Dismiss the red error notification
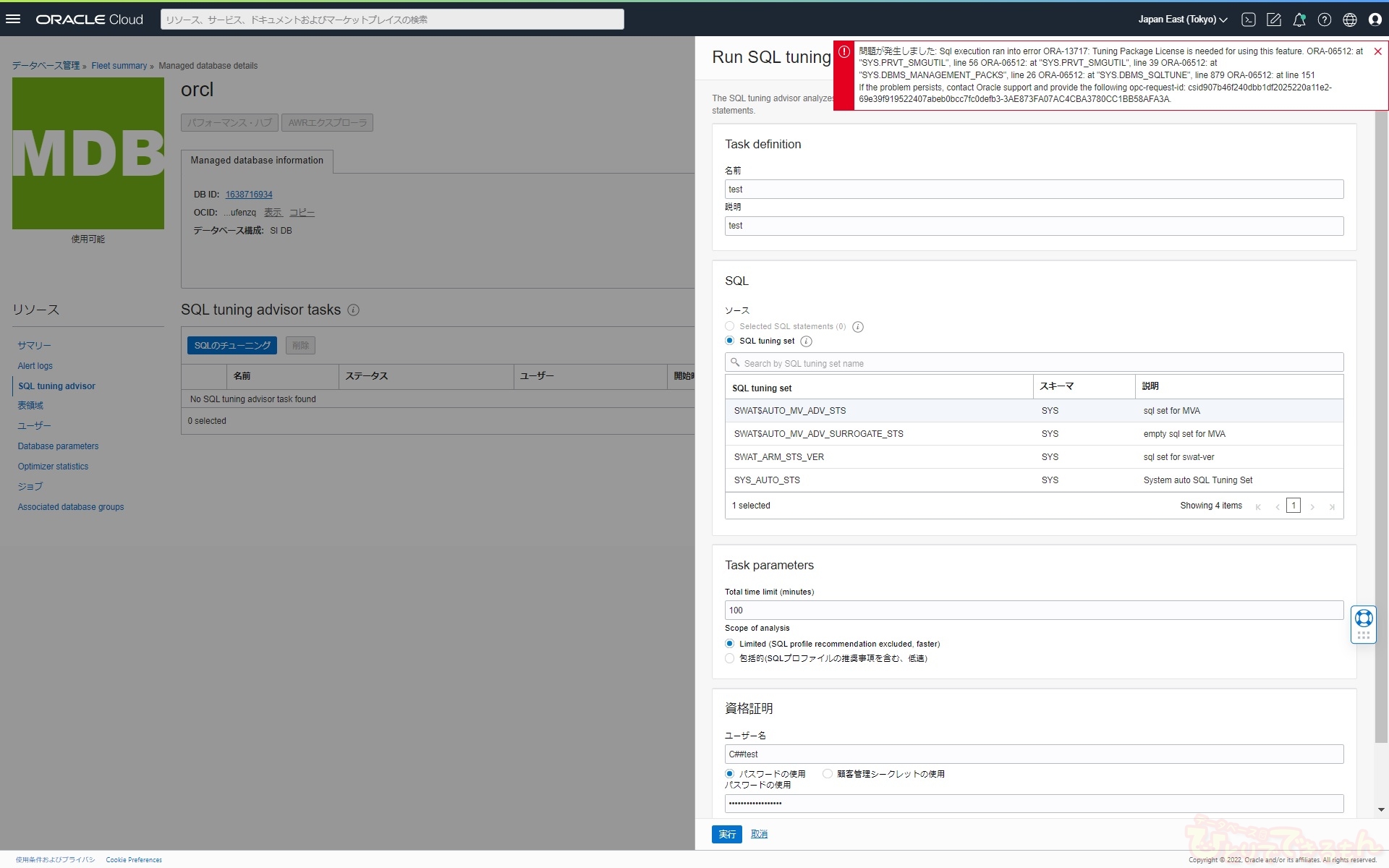 [1377, 51]
